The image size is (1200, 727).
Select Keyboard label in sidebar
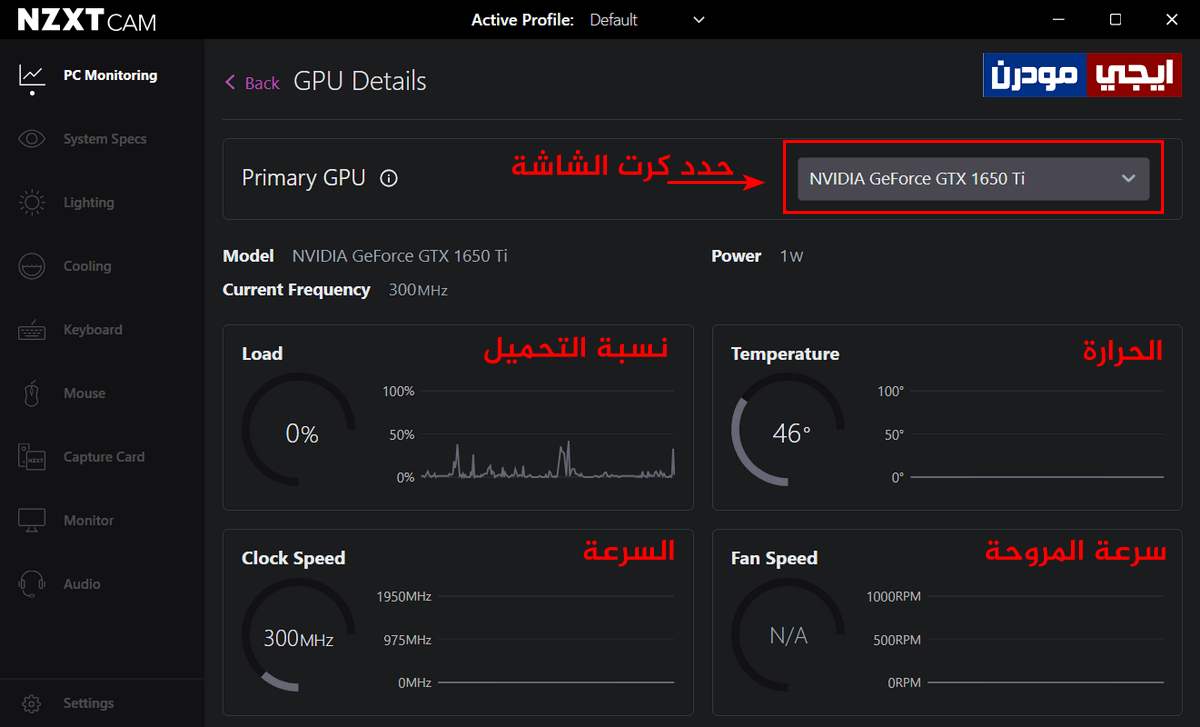(x=93, y=330)
